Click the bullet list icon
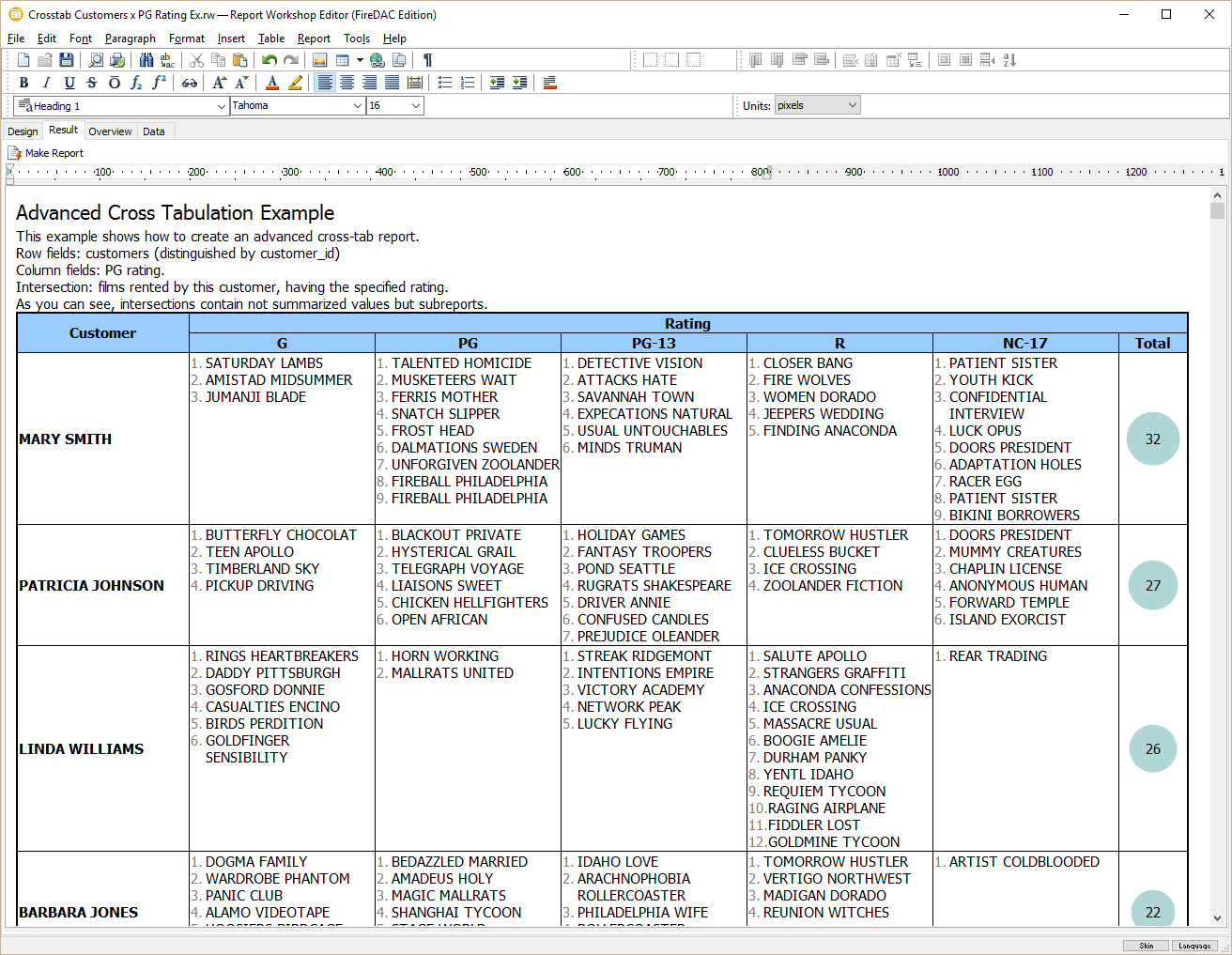 coord(445,83)
